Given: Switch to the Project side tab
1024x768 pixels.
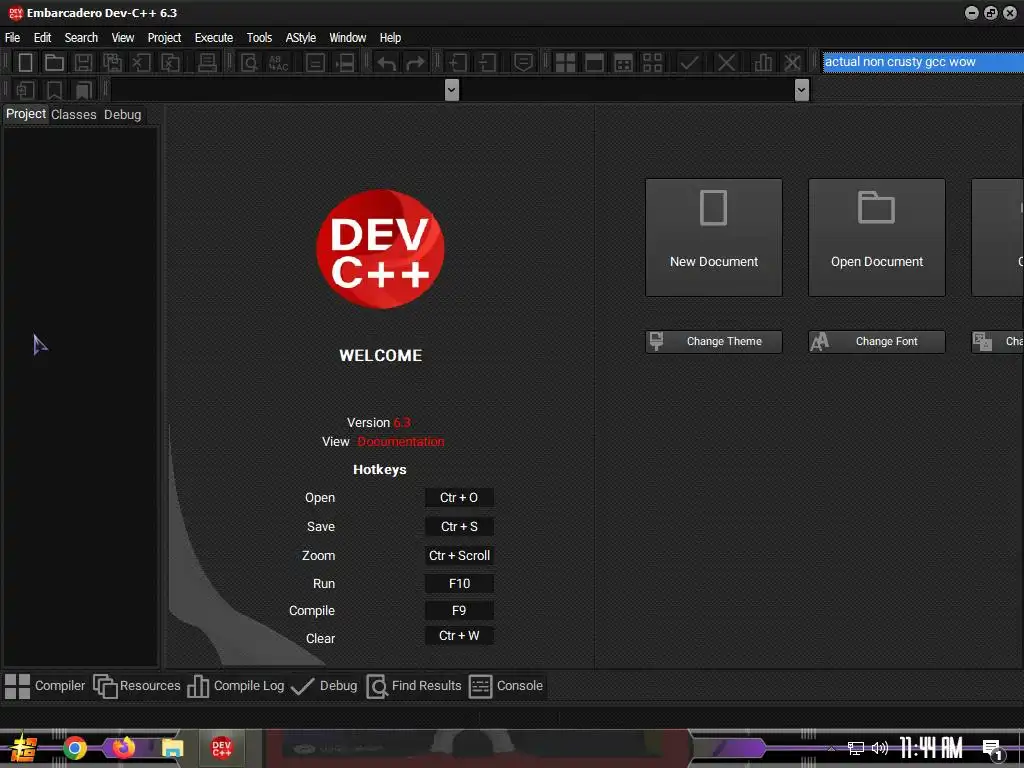Looking at the screenshot, I should click(x=26, y=114).
